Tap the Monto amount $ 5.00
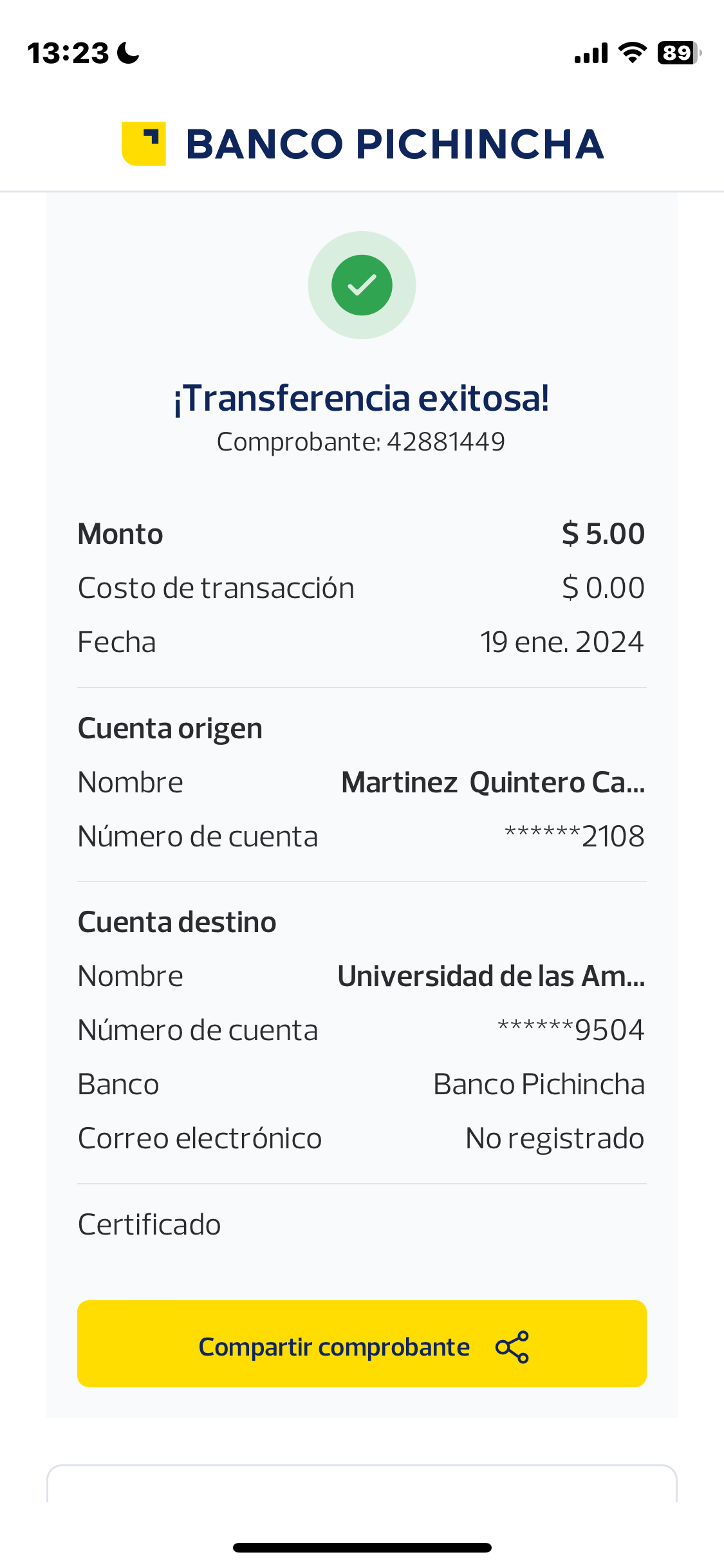 (603, 534)
